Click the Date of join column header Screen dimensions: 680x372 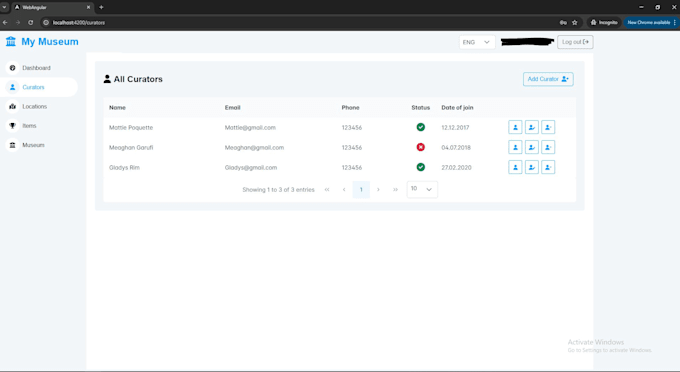pyautogui.click(x=458, y=108)
